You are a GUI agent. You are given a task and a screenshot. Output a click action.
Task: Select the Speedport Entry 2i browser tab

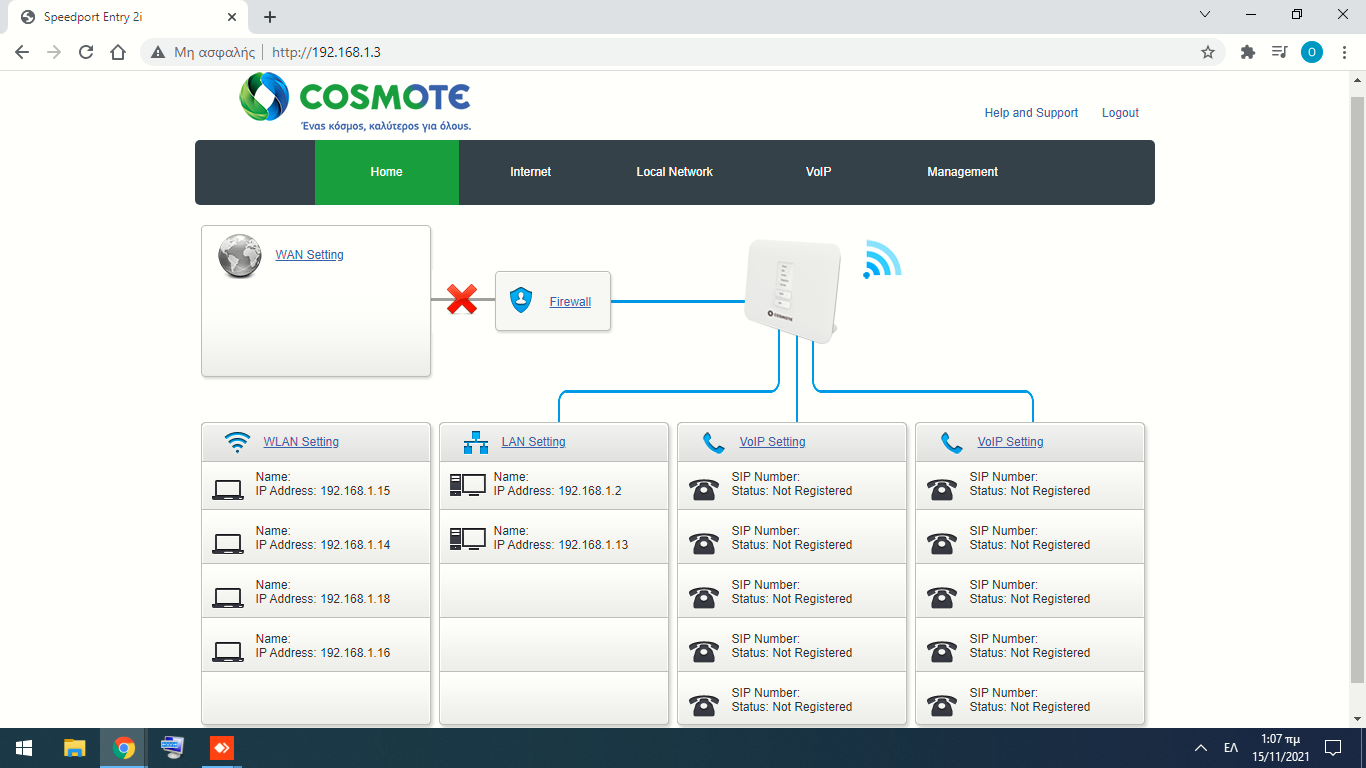click(x=128, y=17)
